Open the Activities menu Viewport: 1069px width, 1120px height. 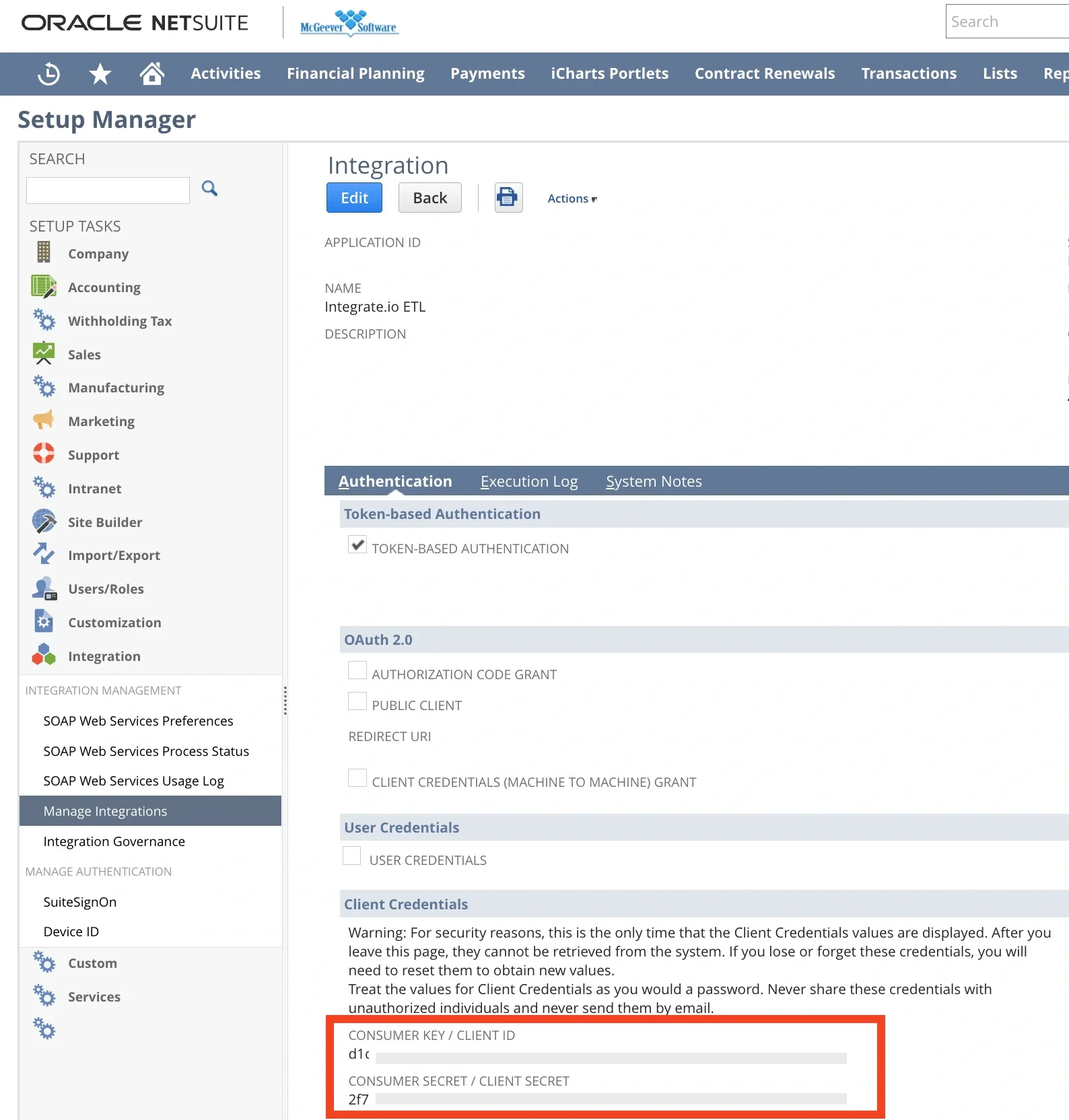click(x=226, y=73)
